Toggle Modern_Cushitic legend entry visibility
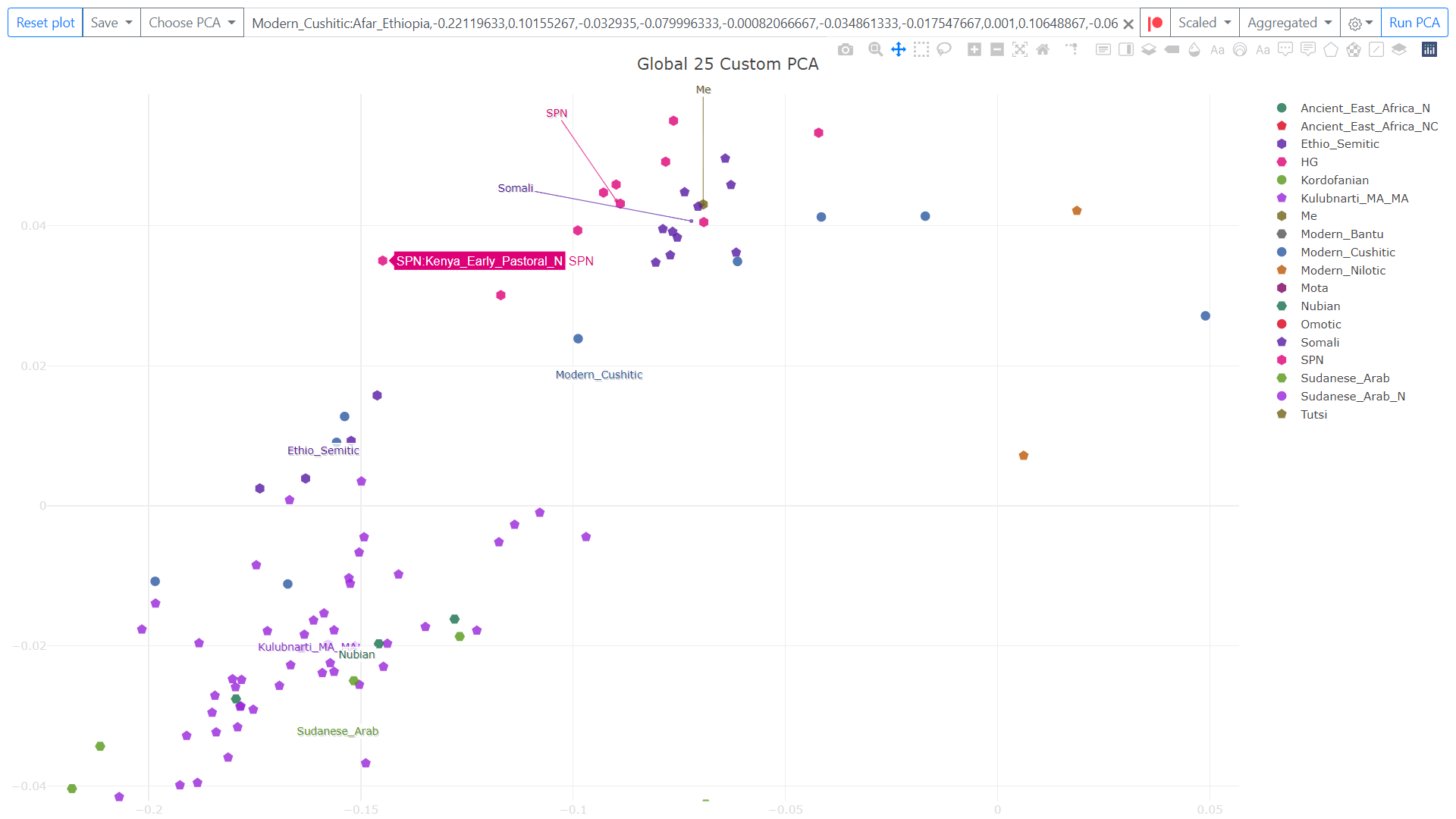This screenshot has width=1456, height=819. click(1348, 253)
